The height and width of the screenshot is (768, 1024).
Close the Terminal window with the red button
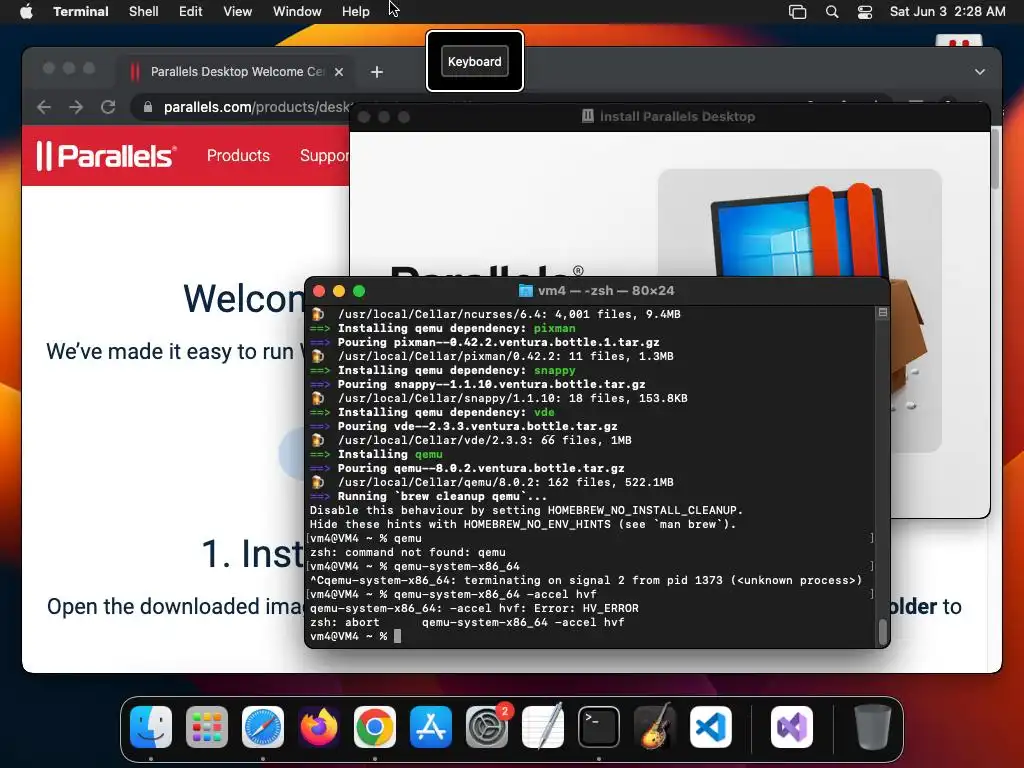319,291
